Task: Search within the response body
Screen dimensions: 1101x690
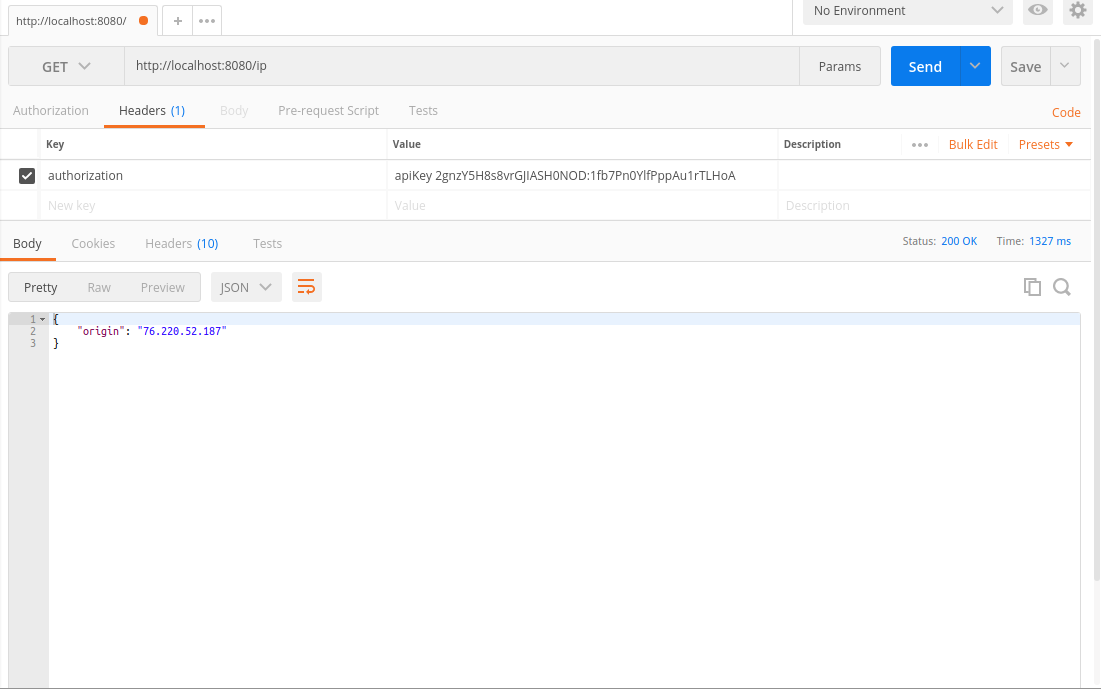Action: tap(1062, 287)
